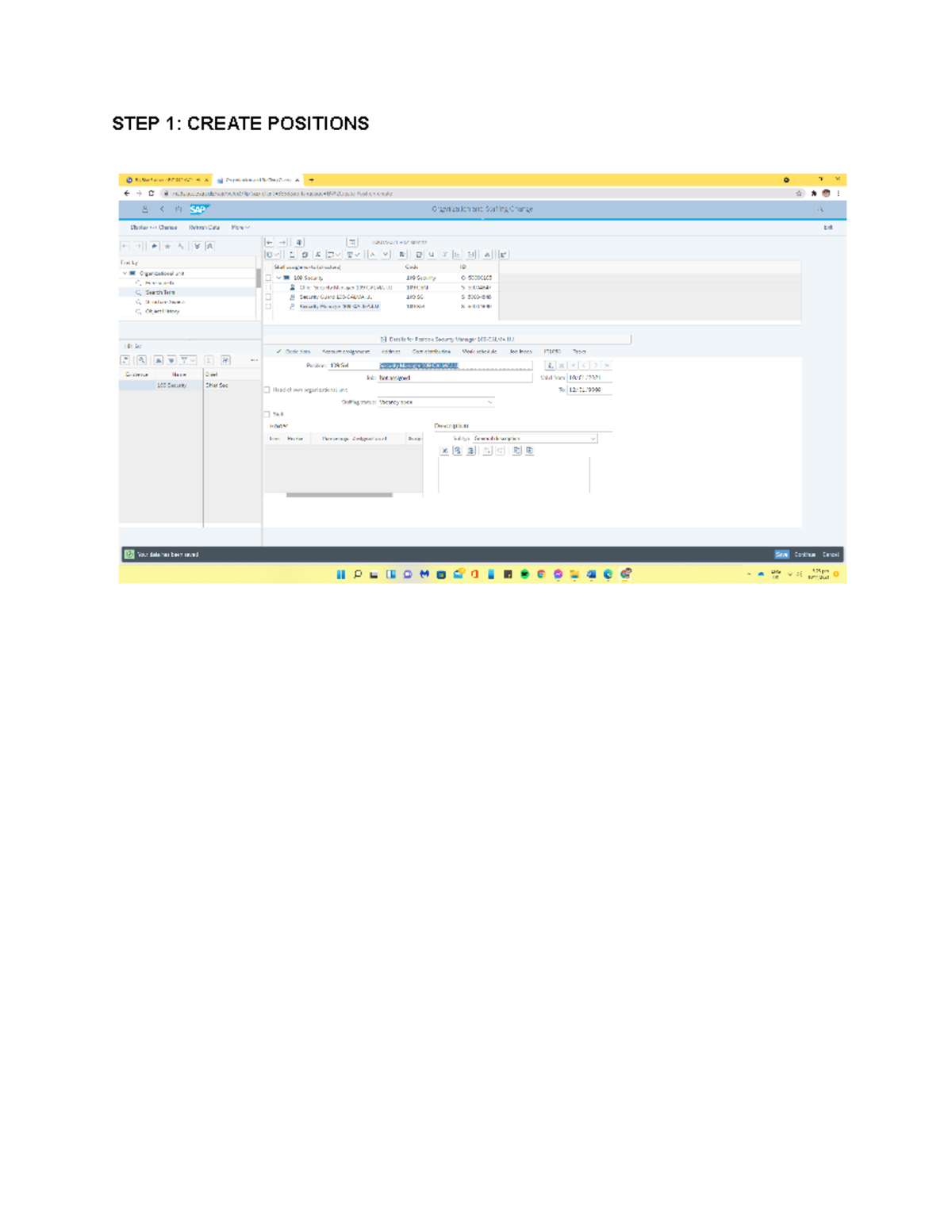Switch to the Cost distribution tab
Viewport: 952px width, 1232px height.
(432, 351)
